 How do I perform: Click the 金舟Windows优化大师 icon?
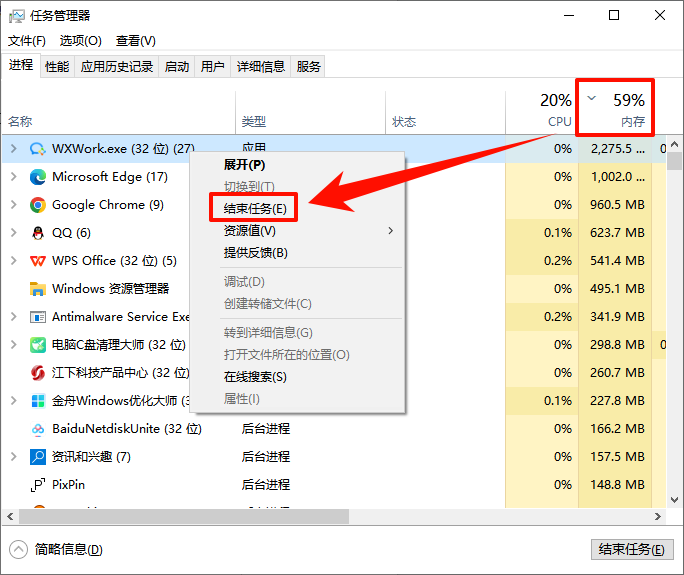(x=38, y=400)
